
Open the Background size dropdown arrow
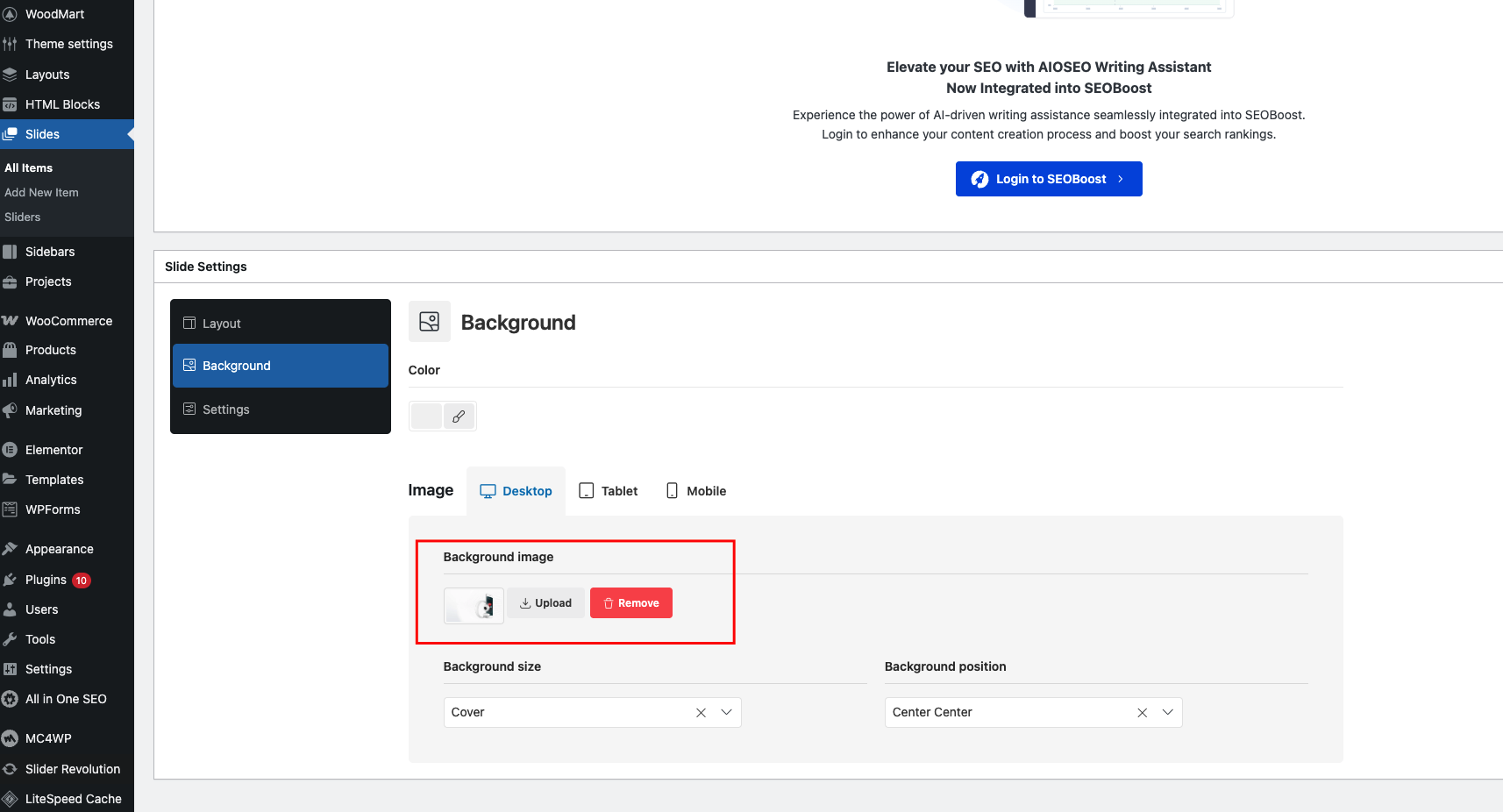(726, 712)
